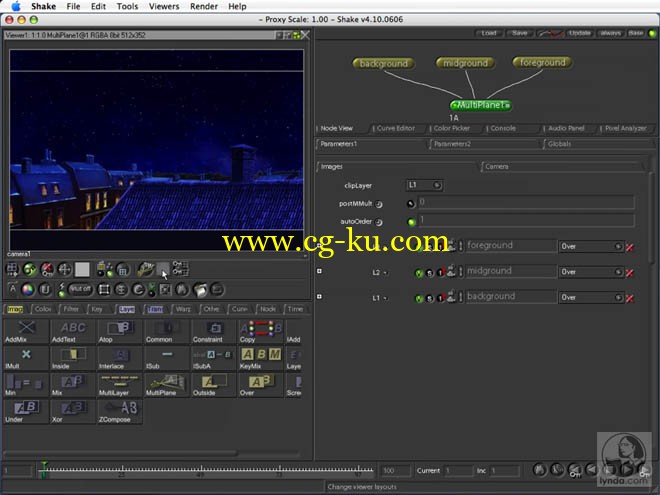Screen dimensions: 660x495
Task: Insert the Interlace node
Action: (120, 358)
